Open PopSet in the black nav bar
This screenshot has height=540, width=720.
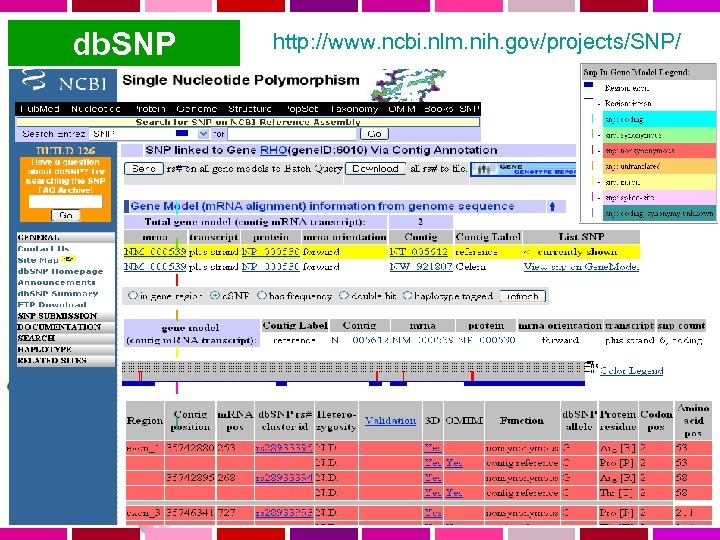[x=302, y=109]
